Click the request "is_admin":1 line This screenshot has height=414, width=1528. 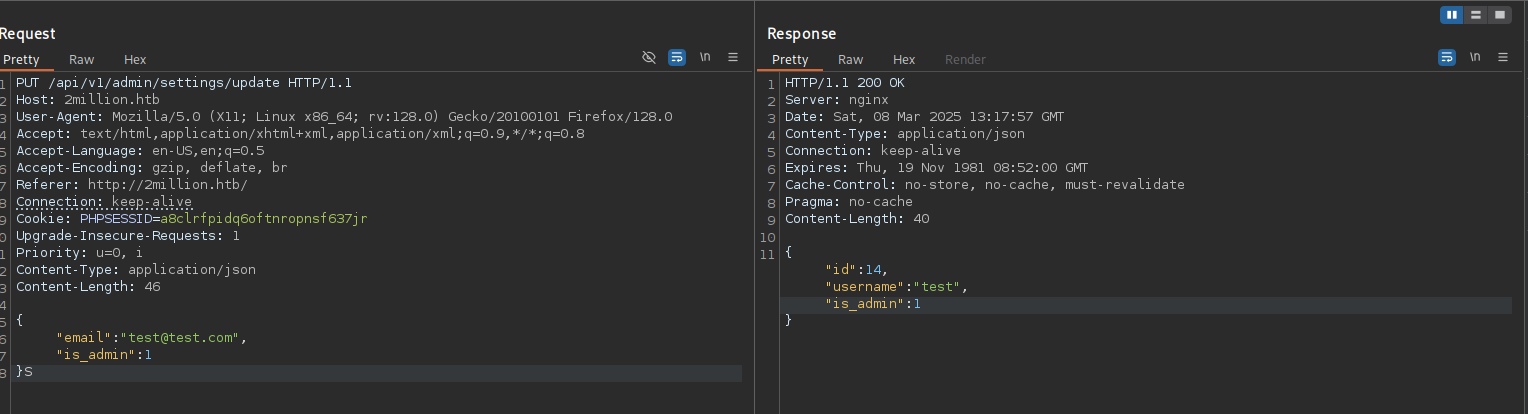104,355
